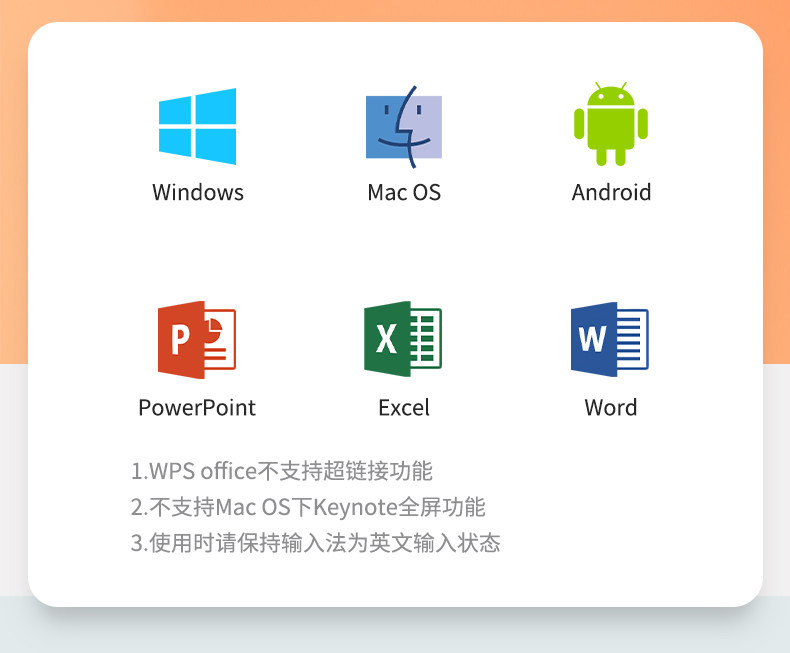This screenshot has width=790, height=653.
Task: Click the green Excel icon
Action: tap(403, 339)
